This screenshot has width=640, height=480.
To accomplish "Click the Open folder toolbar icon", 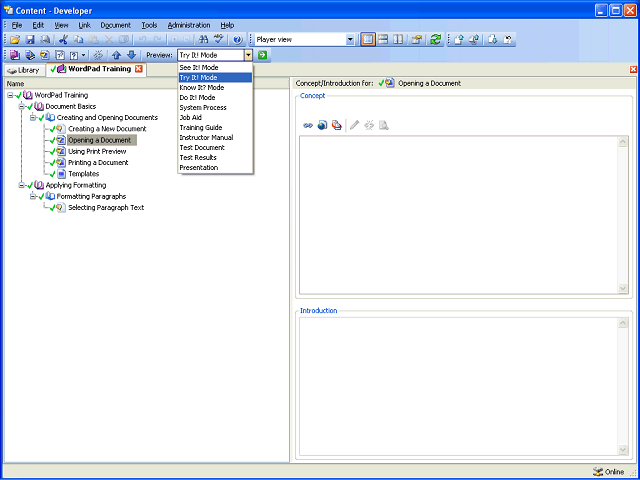I will pos(15,40).
